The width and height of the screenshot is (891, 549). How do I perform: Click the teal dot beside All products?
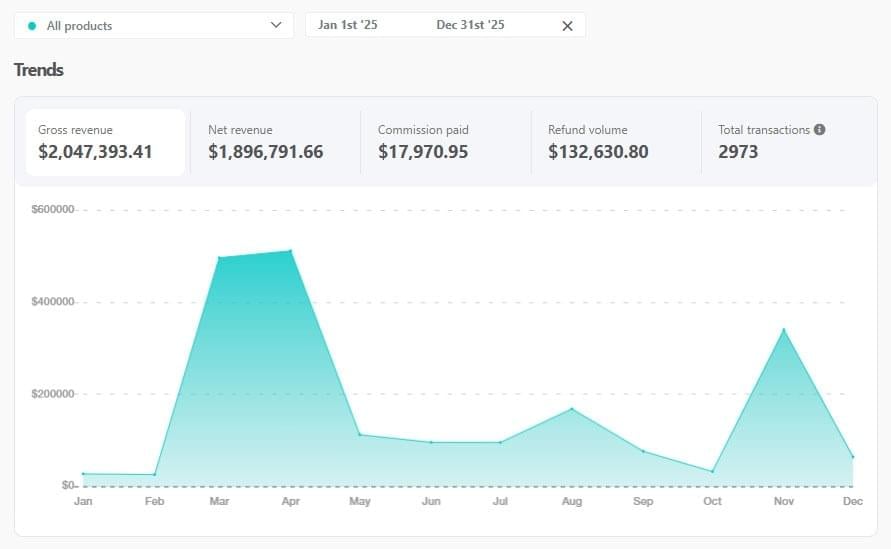pos(32,26)
